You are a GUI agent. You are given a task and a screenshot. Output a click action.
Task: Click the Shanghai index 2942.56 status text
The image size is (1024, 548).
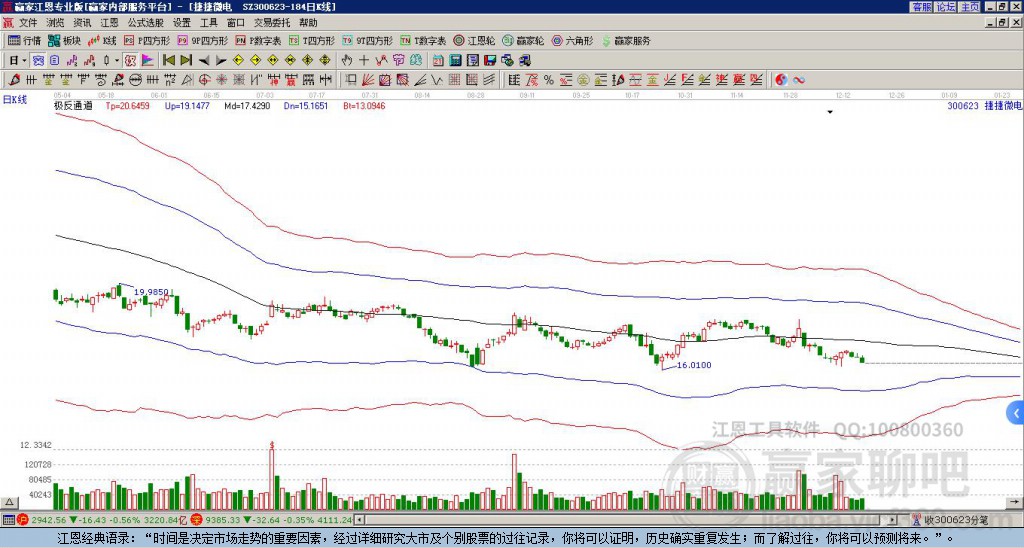[48, 520]
